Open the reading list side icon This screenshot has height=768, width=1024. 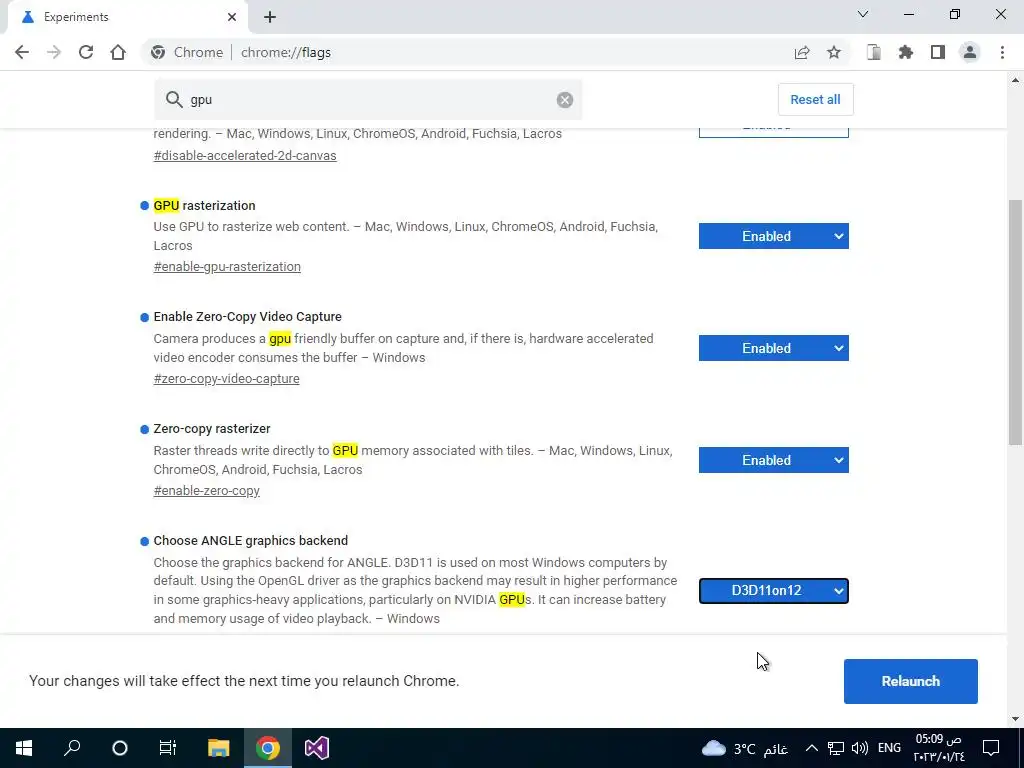pyautogui.click(x=874, y=52)
